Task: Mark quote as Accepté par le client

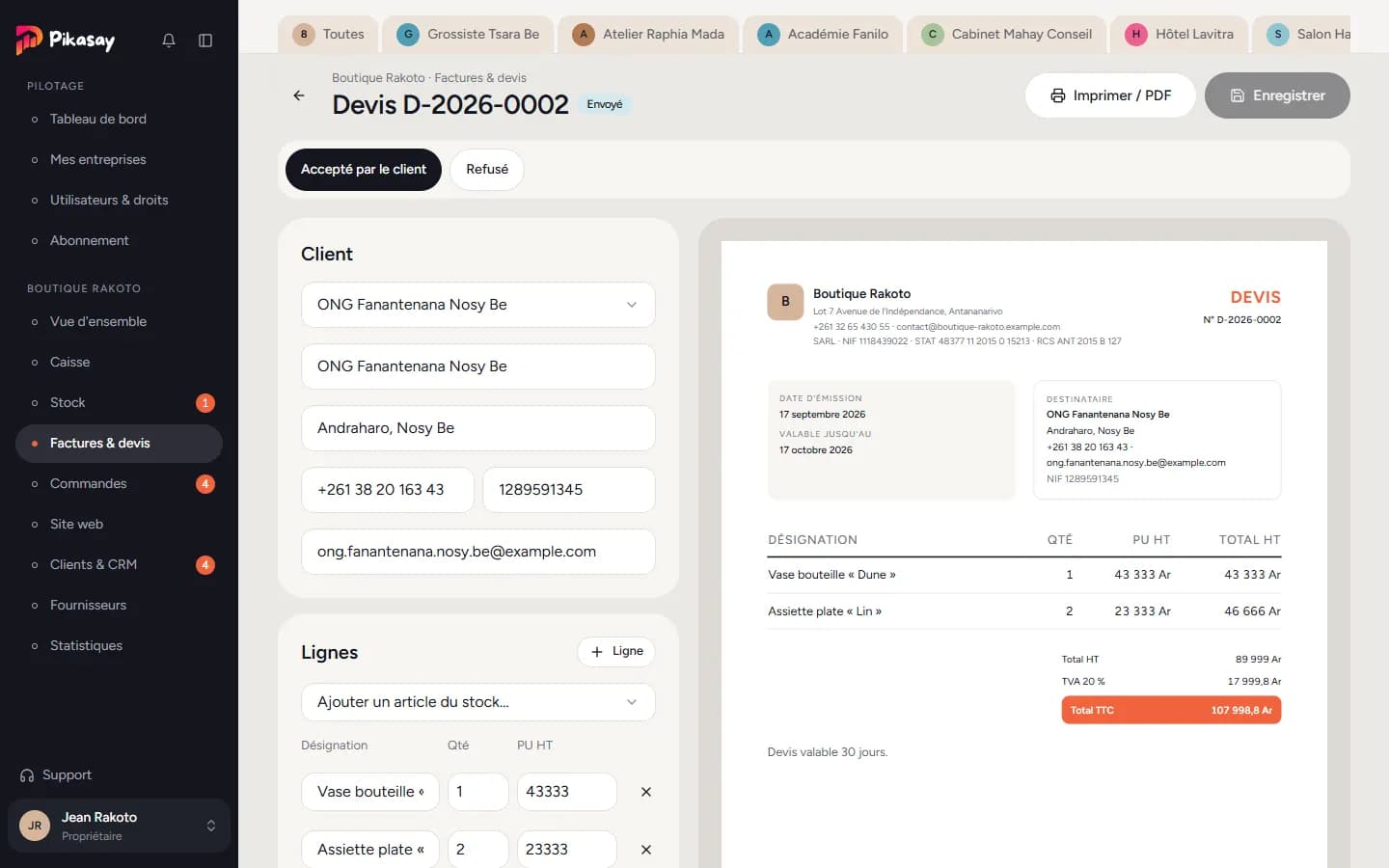Action: 364,170
